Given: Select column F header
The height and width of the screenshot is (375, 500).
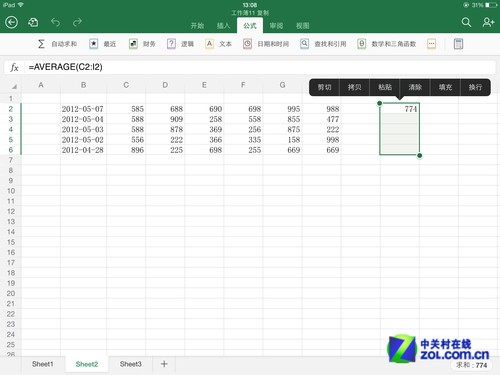Looking at the screenshot, I should 243,85.
